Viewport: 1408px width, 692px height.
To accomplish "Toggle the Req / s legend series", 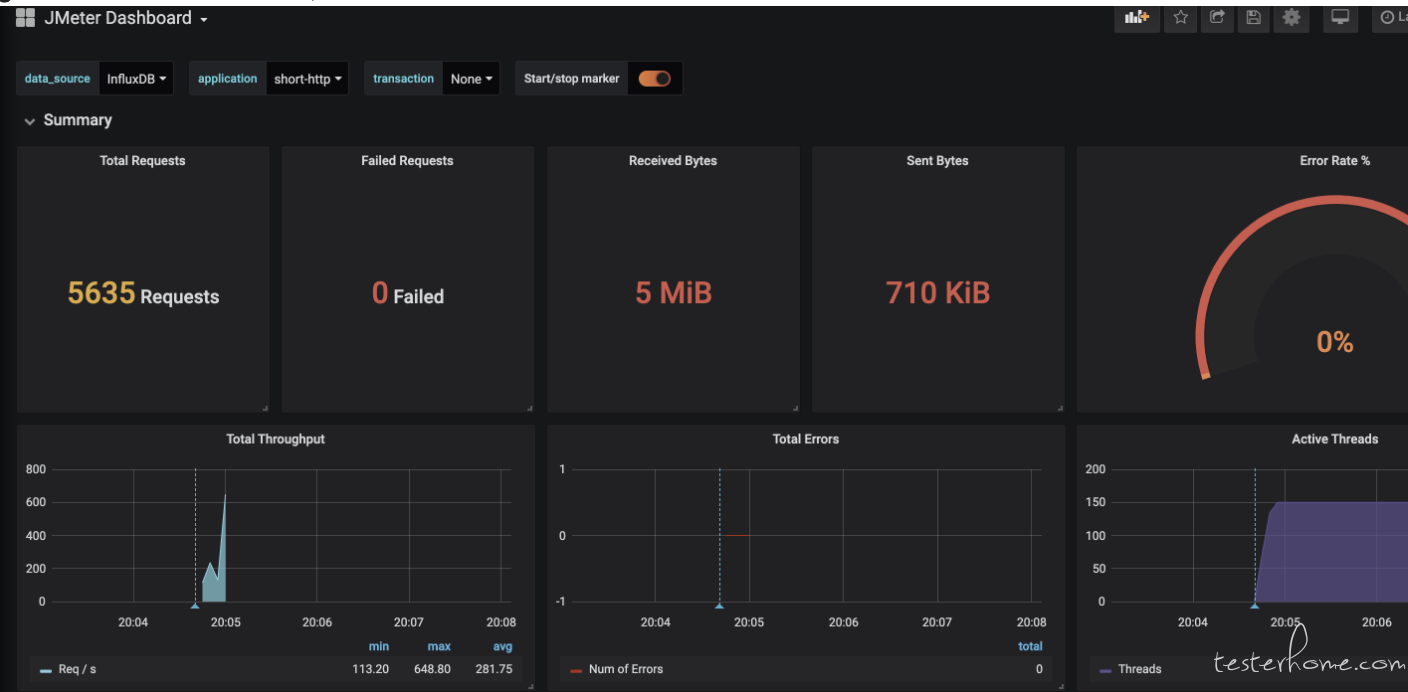I will 78,669.
